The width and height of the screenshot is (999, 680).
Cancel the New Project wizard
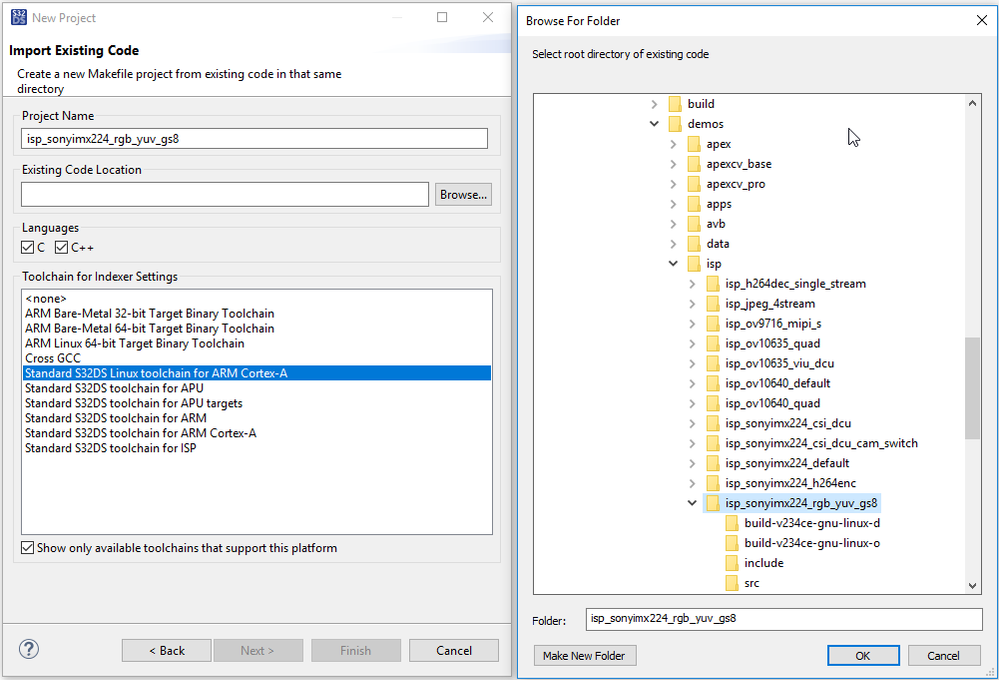point(454,651)
